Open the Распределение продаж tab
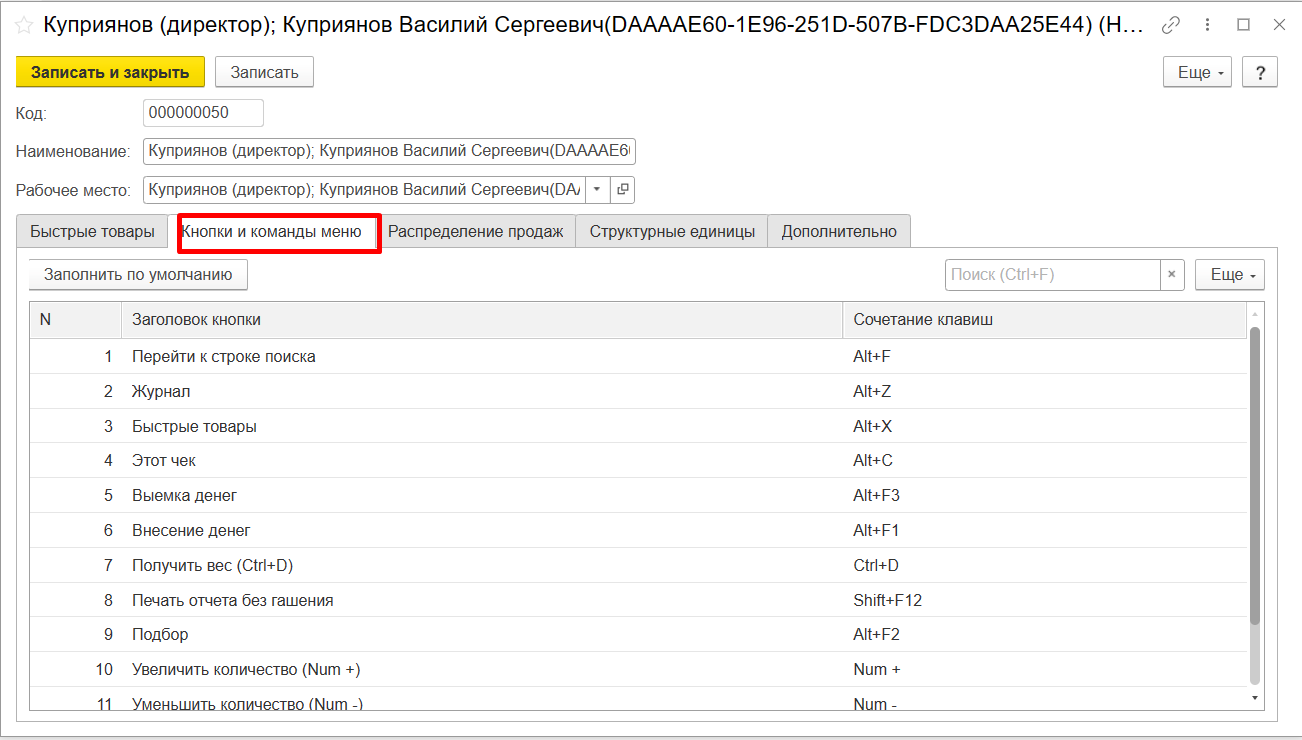This screenshot has width=1302, height=740. 476,232
